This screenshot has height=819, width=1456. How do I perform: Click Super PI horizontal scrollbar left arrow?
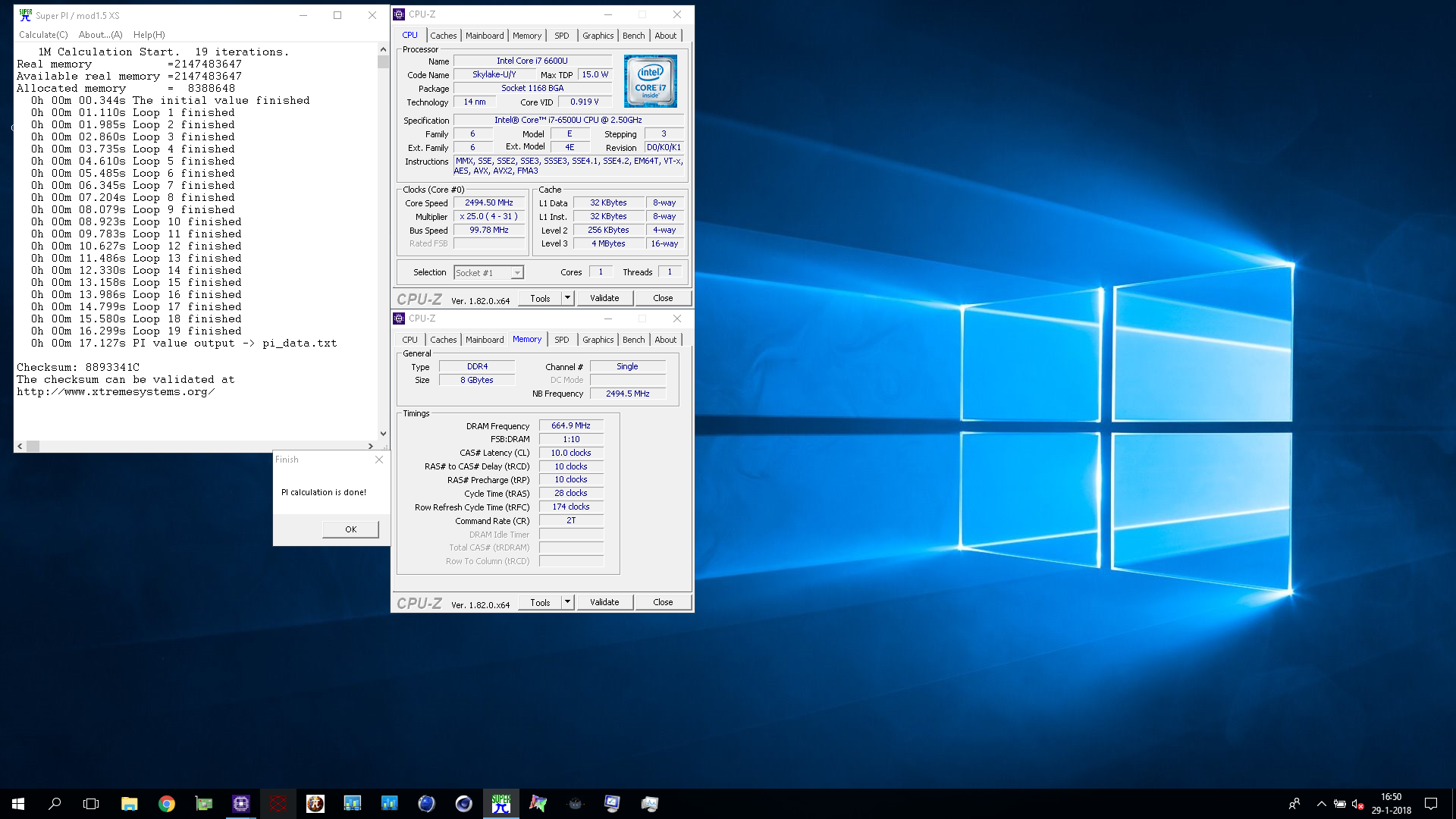tap(20, 447)
